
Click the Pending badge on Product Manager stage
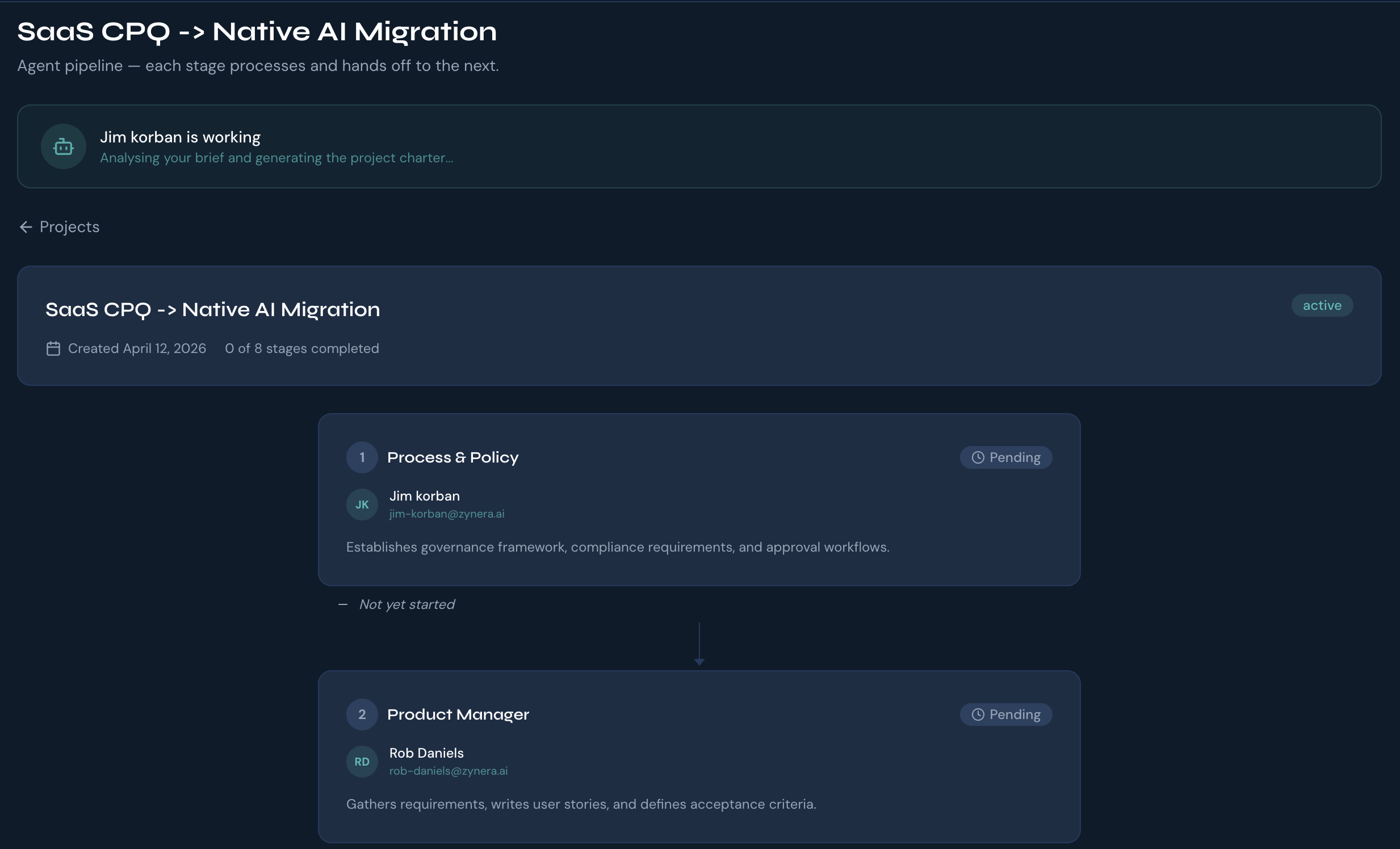click(x=1005, y=714)
